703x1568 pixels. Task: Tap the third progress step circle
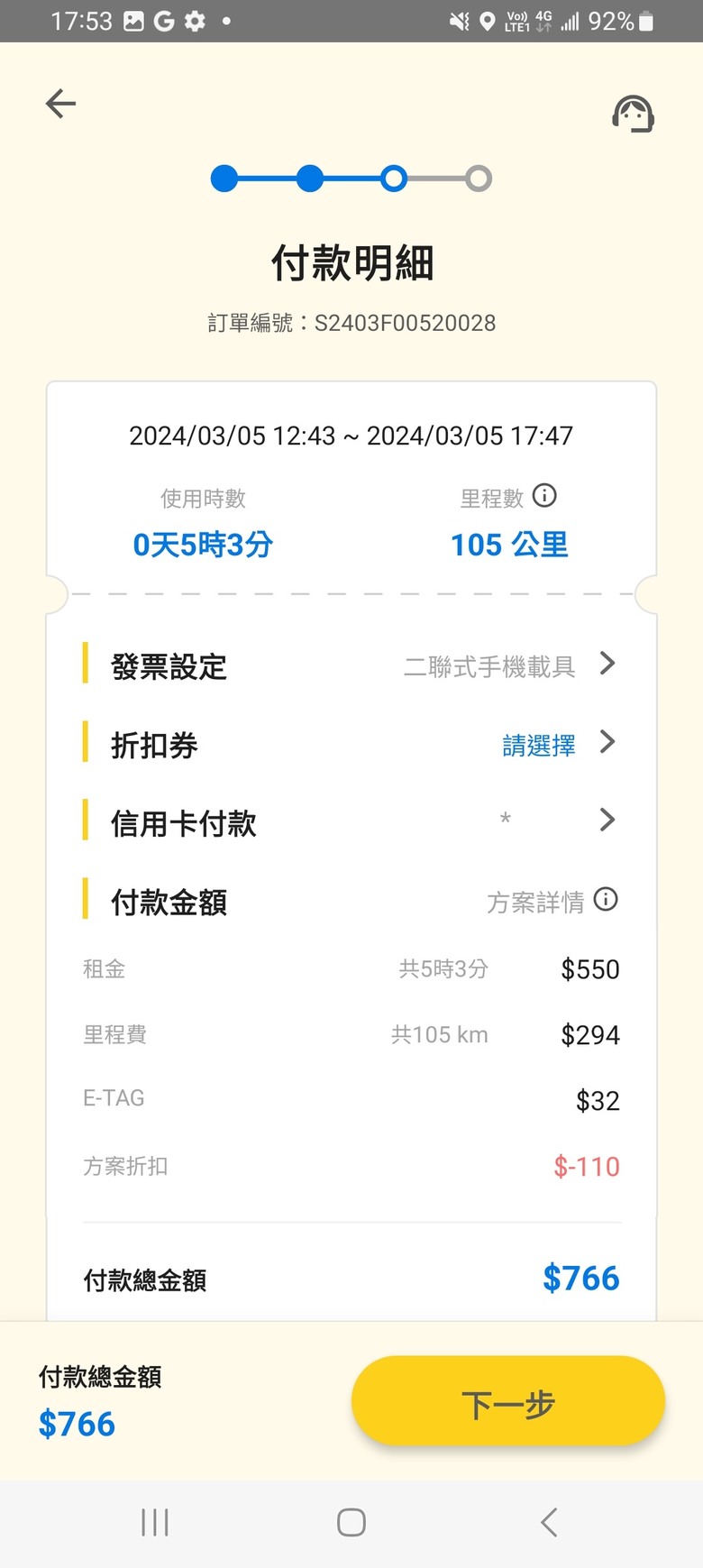(394, 179)
